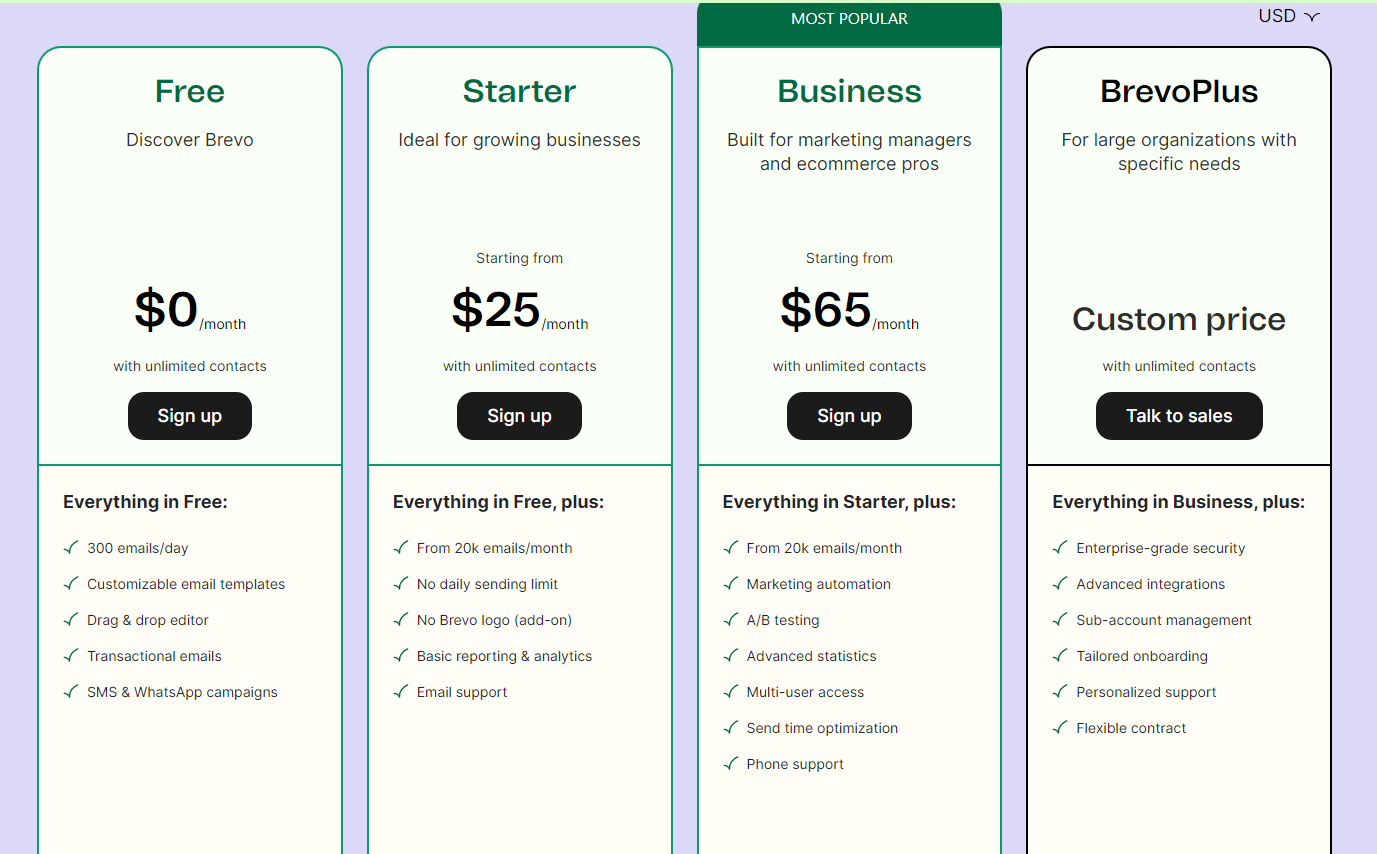Viewport: 1377px width, 854px height.
Task: Click the checkmark beside Enterprise-grade security
Action: click(x=1060, y=547)
